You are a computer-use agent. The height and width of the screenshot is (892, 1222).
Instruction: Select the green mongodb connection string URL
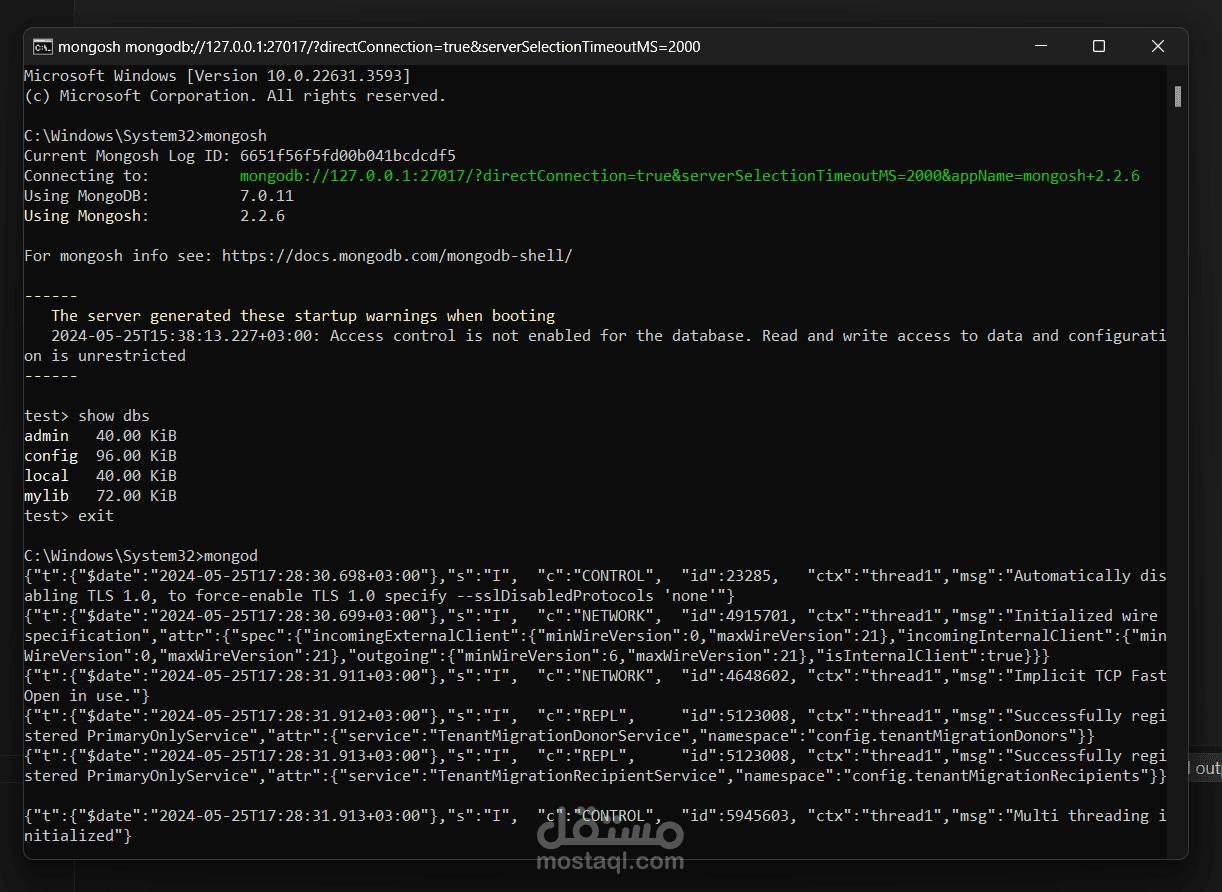pos(690,175)
